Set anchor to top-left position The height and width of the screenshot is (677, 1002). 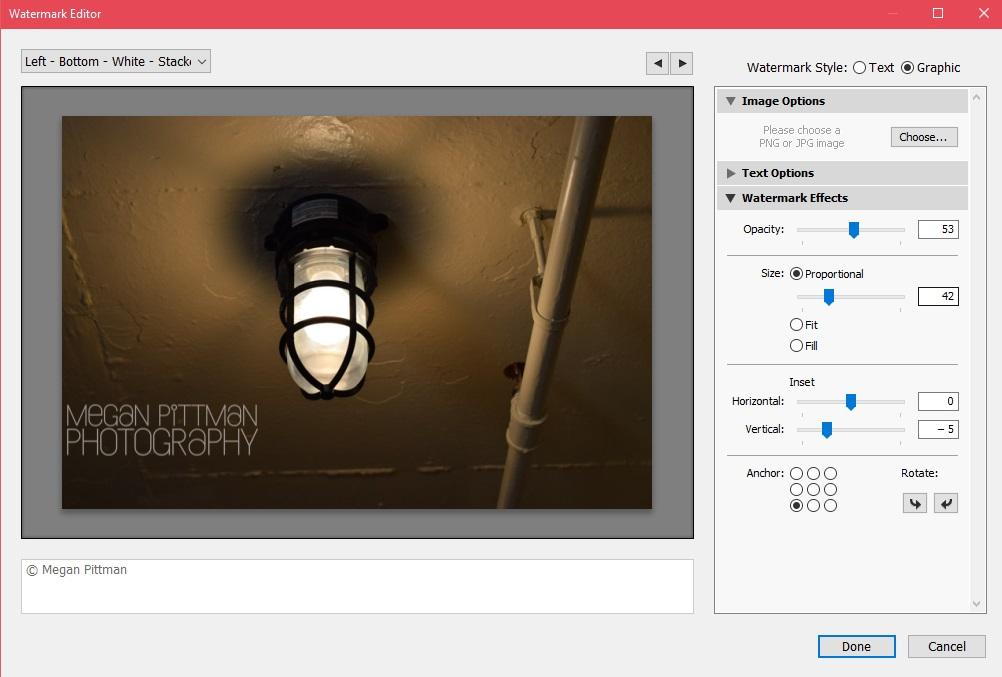click(796, 474)
